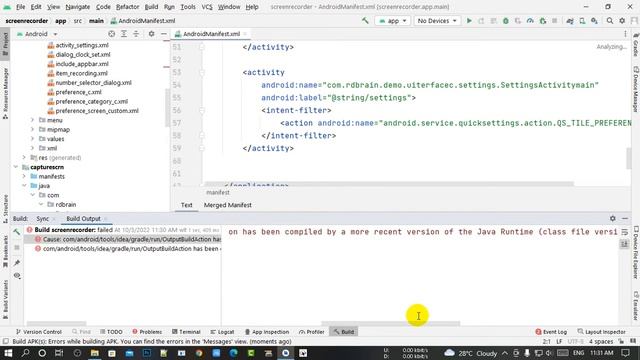Click the stop icon in Build panel
The image size is (640, 360).
[17, 247]
